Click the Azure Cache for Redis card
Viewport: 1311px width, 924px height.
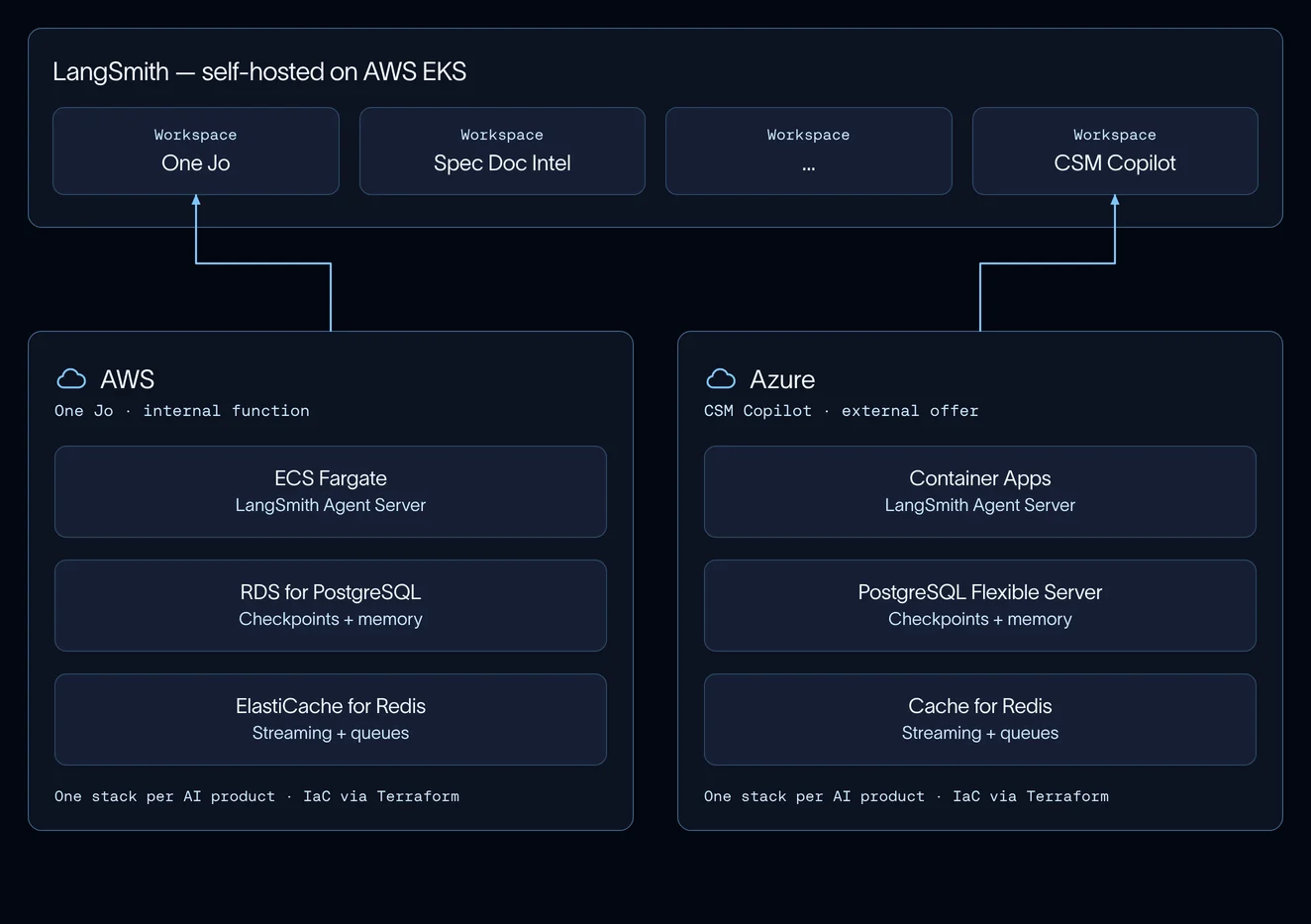980,719
